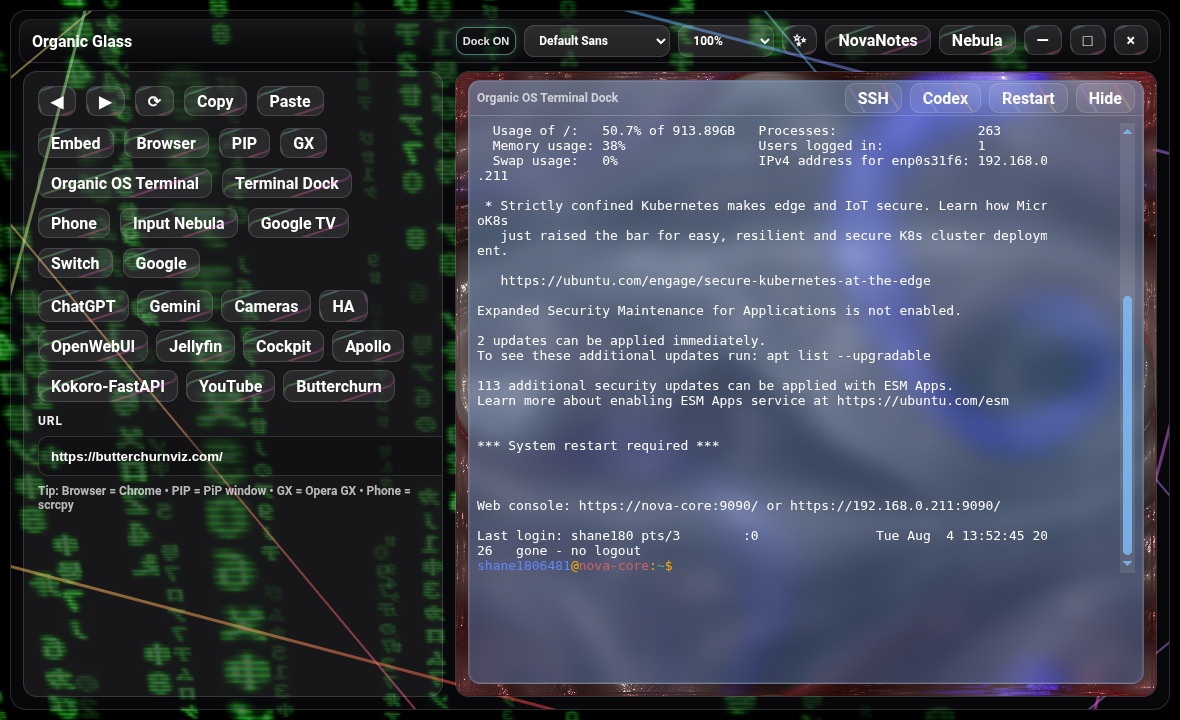The image size is (1180, 720).
Task: Open the Google shortcut
Action: coord(161,263)
